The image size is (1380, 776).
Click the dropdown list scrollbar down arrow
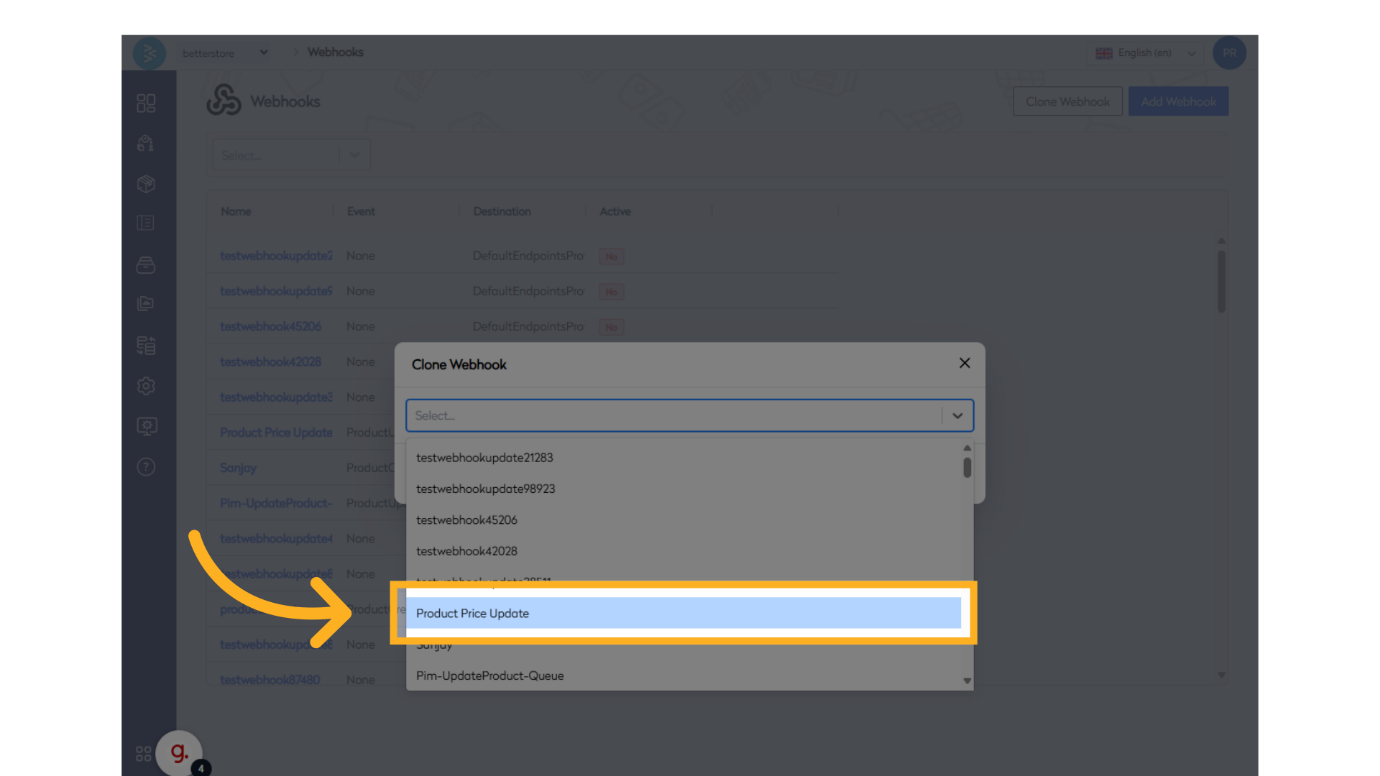coord(967,680)
